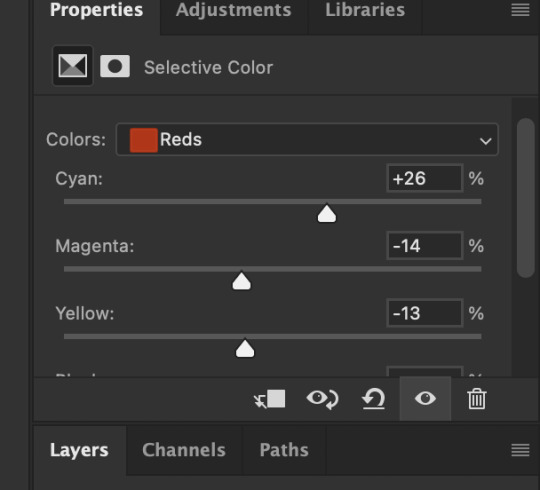Click the Cyan slider handle

[x=326, y=214]
